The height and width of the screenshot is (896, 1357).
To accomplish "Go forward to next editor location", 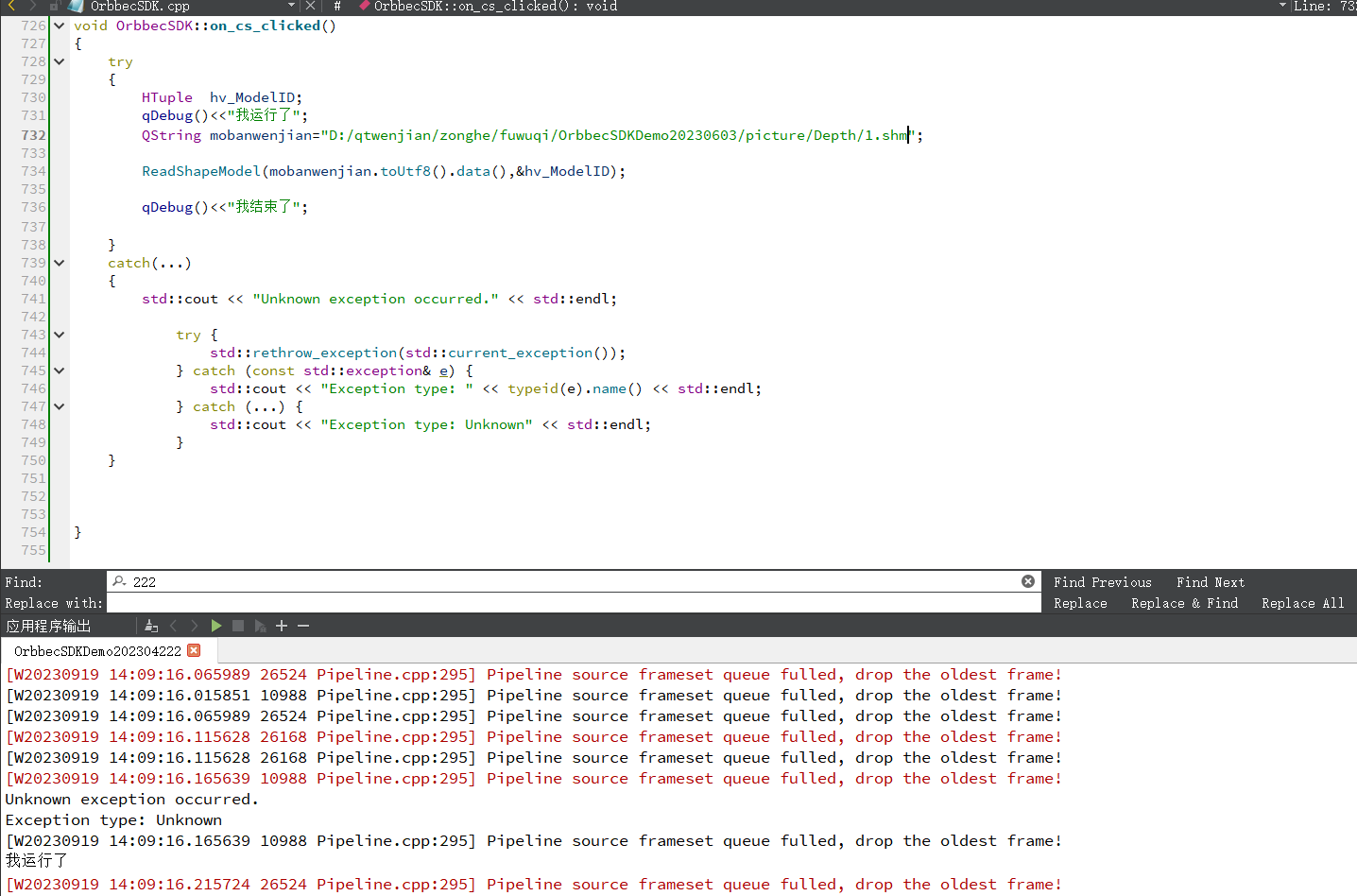I will pyautogui.click(x=32, y=6).
